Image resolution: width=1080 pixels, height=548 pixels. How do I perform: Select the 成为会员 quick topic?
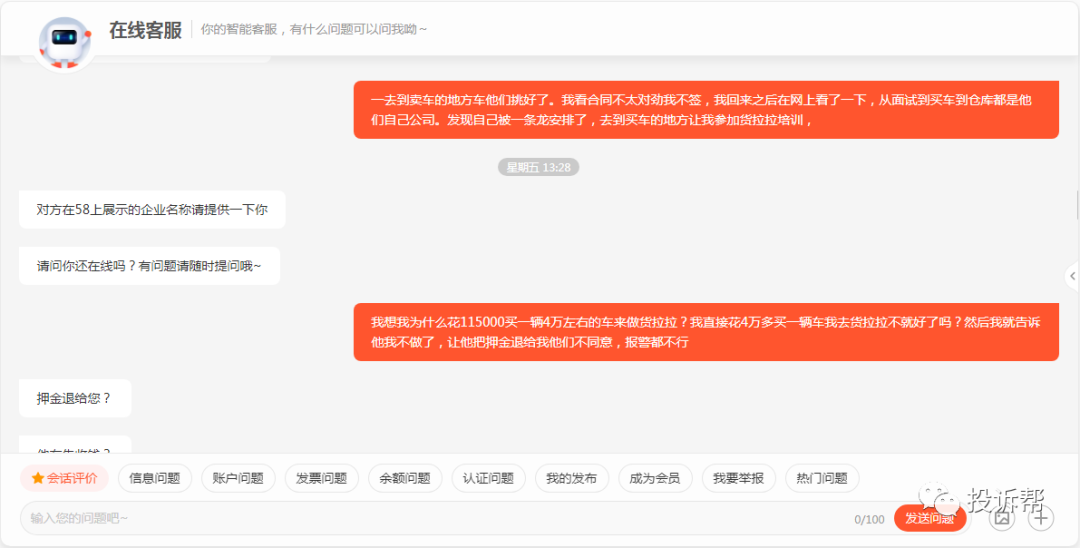[655, 478]
